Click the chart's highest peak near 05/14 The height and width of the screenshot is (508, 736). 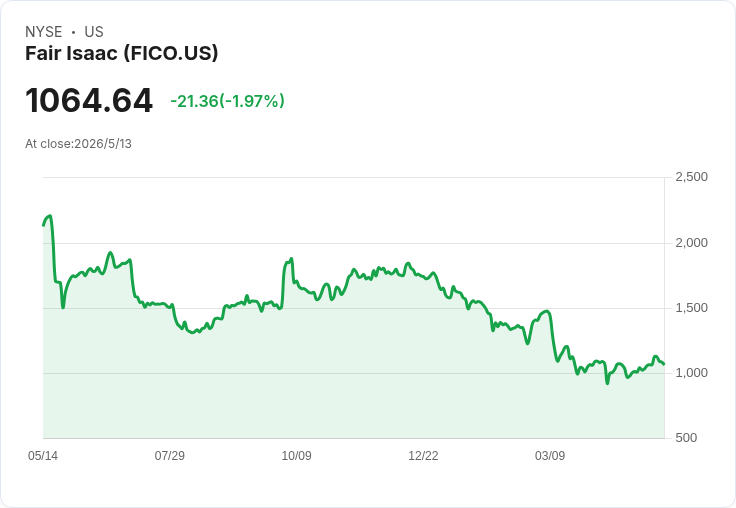pos(50,216)
